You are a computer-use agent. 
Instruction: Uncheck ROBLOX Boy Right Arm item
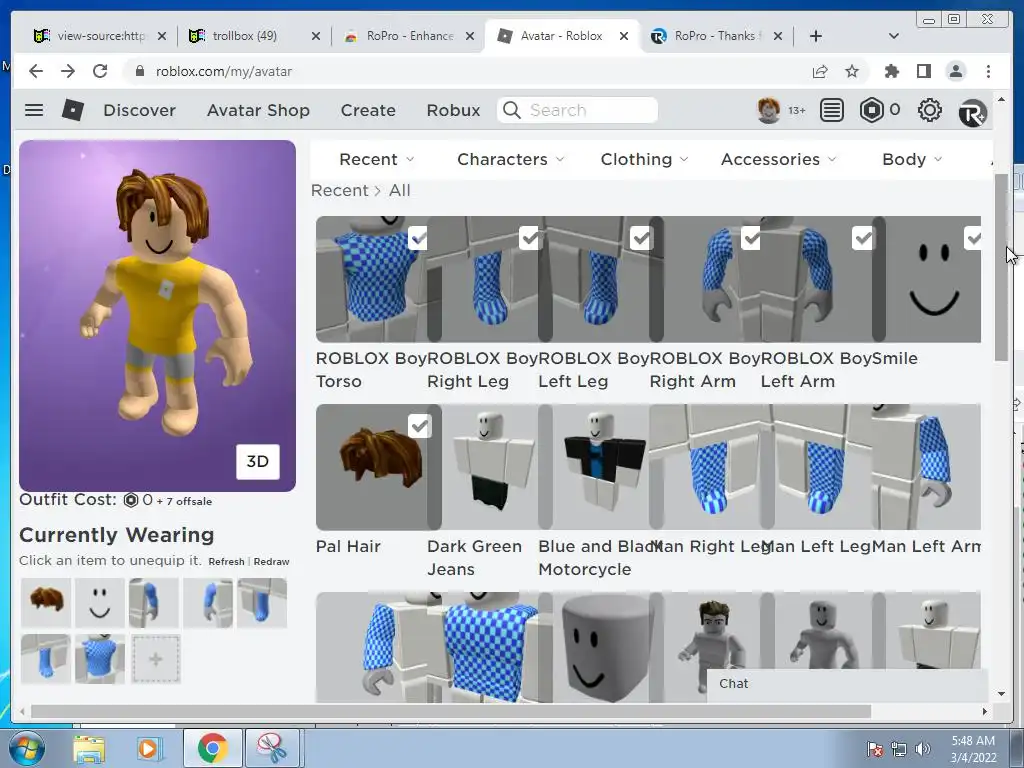(751, 238)
